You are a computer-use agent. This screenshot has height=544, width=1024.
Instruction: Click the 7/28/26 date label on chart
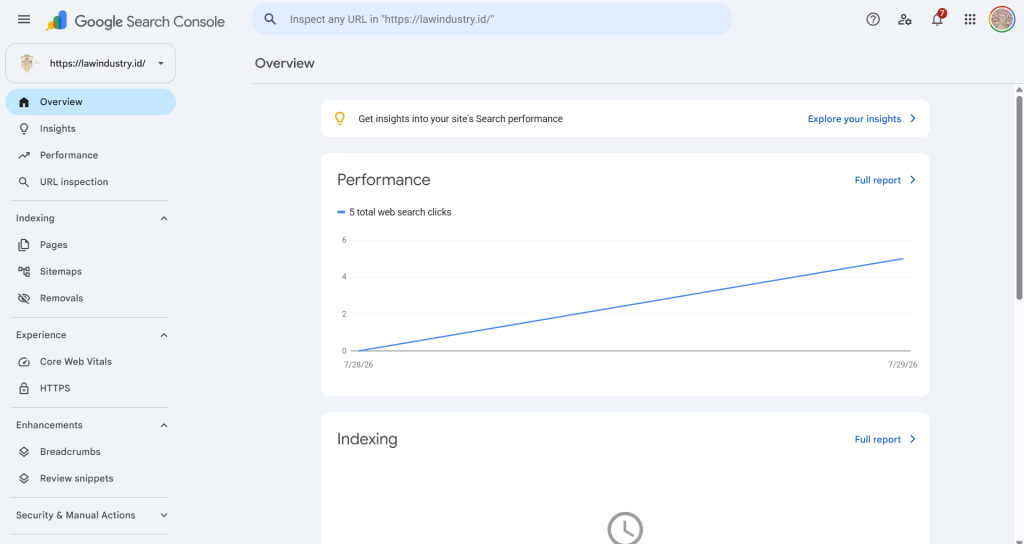(359, 365)
